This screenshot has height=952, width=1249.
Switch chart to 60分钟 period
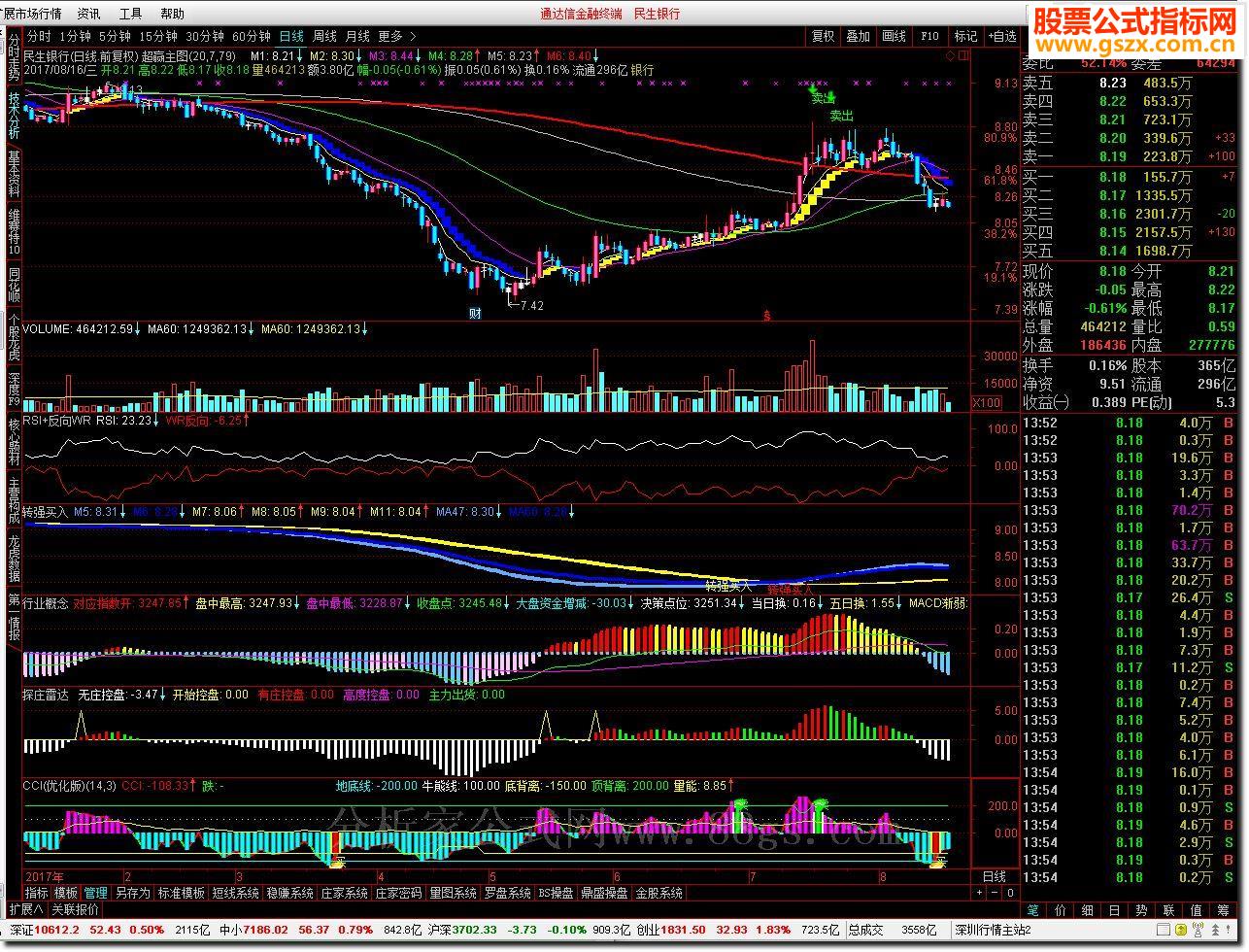coord(252,36)
